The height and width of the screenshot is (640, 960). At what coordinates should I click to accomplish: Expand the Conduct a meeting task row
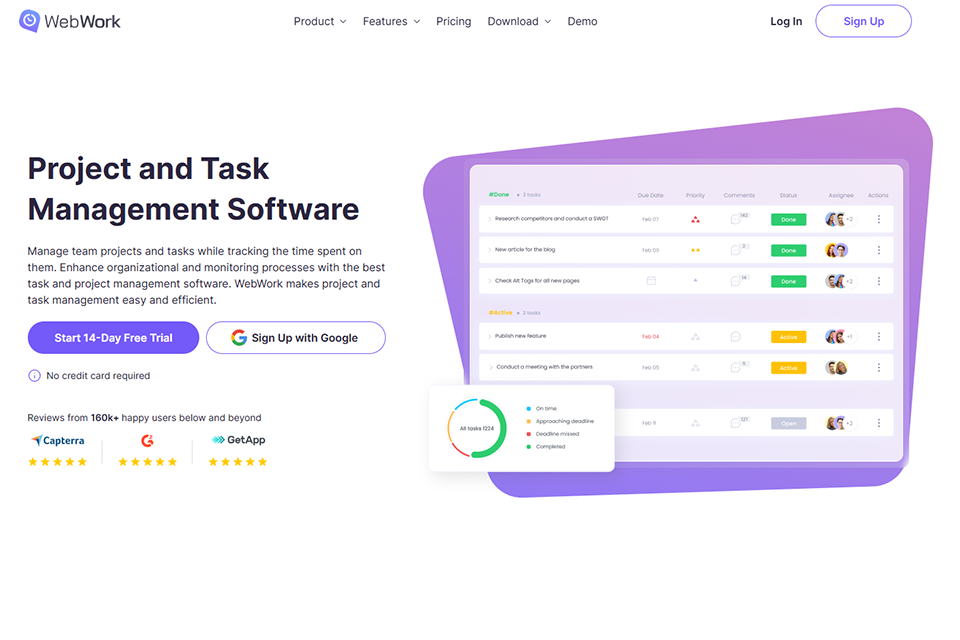tap(491, 367)
